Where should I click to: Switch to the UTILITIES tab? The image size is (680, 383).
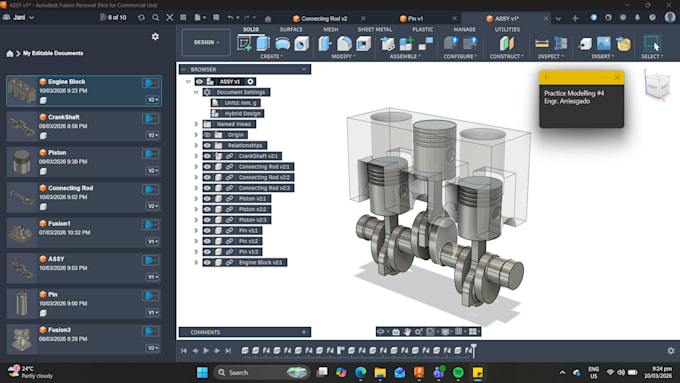[507, 29]
